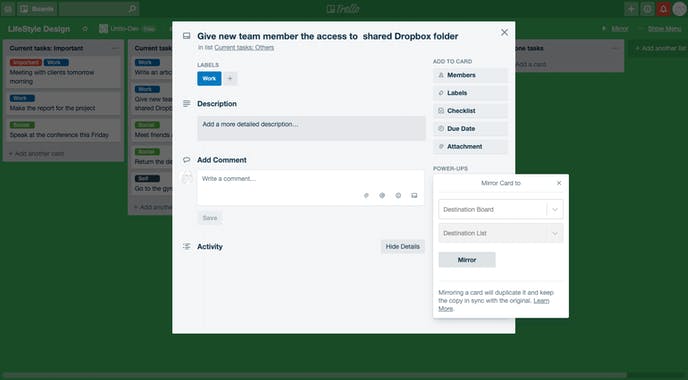This screenshot has height=380, width=688.
Task: Click 'Add a card' in the Done tasks list
Action: click(530, 64)
